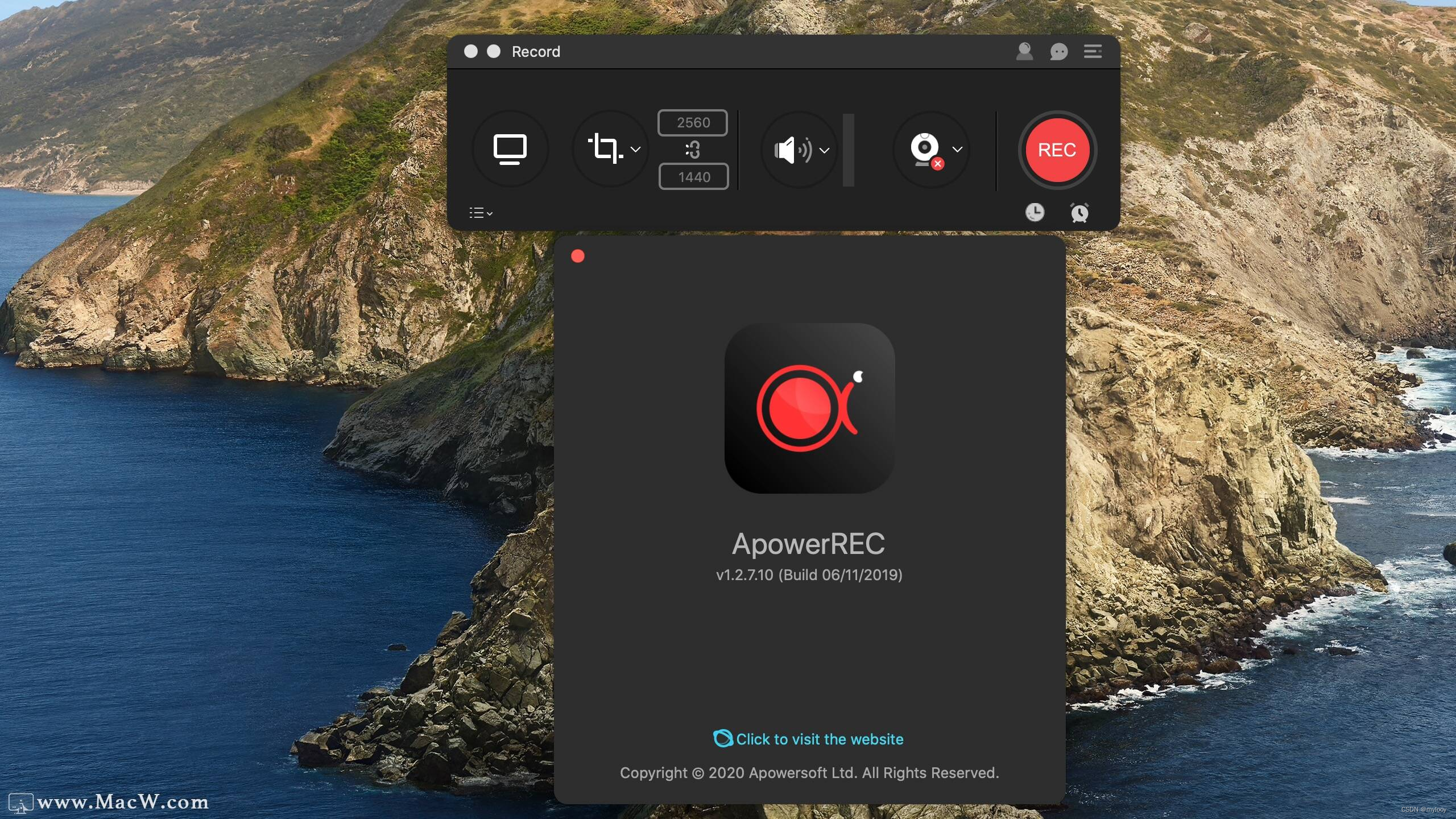Viewport: 1456px width, 819px height.
Task: Edit the width resolution input field (2560)
Action: (693, 122)
